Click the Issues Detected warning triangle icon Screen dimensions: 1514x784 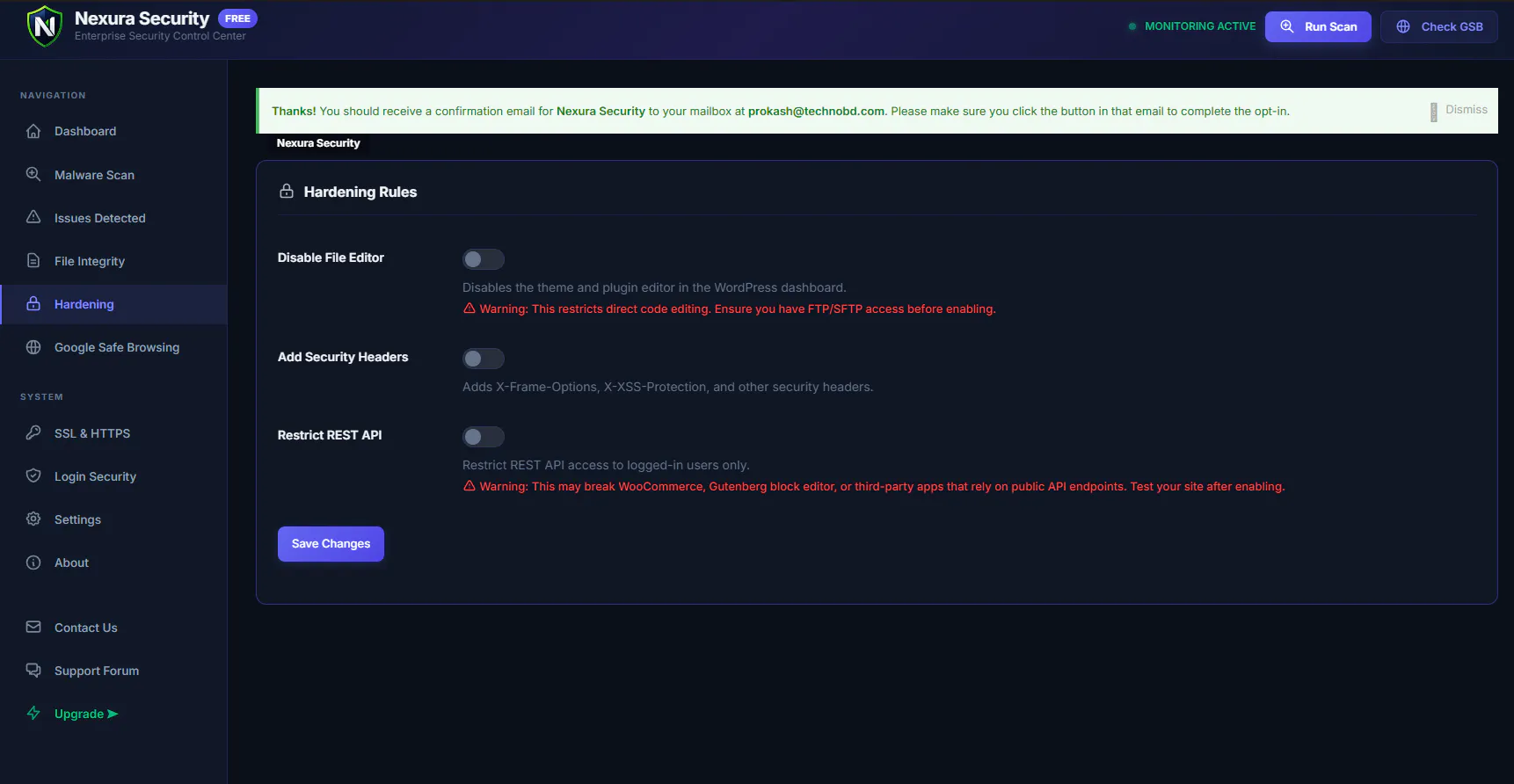[33, 217]
